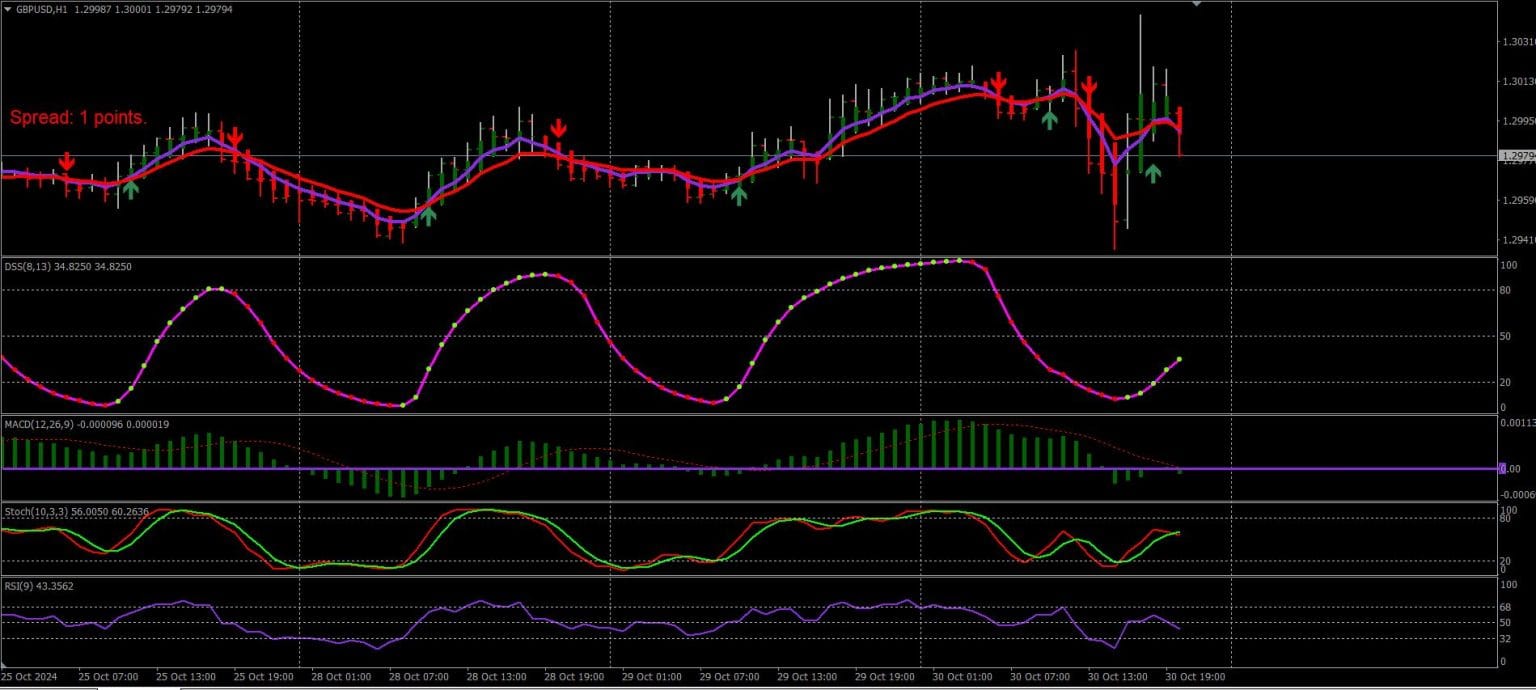Viewport: 1536px width, 690px height.
Task: Click the 30 Oct 13:00 time label
Action: (1118, 677)
